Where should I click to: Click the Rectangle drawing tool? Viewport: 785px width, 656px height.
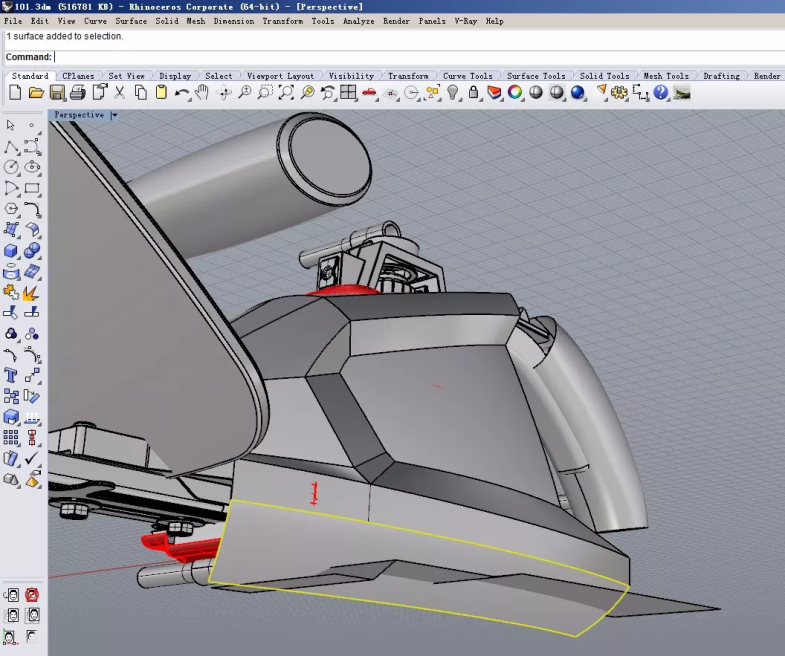(x=32, y=188)
